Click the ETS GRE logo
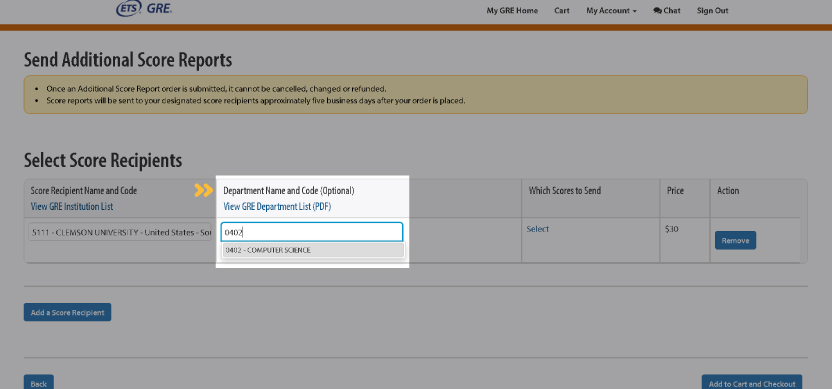This screenshot has width=832, height=389. [x=144, y=8]
